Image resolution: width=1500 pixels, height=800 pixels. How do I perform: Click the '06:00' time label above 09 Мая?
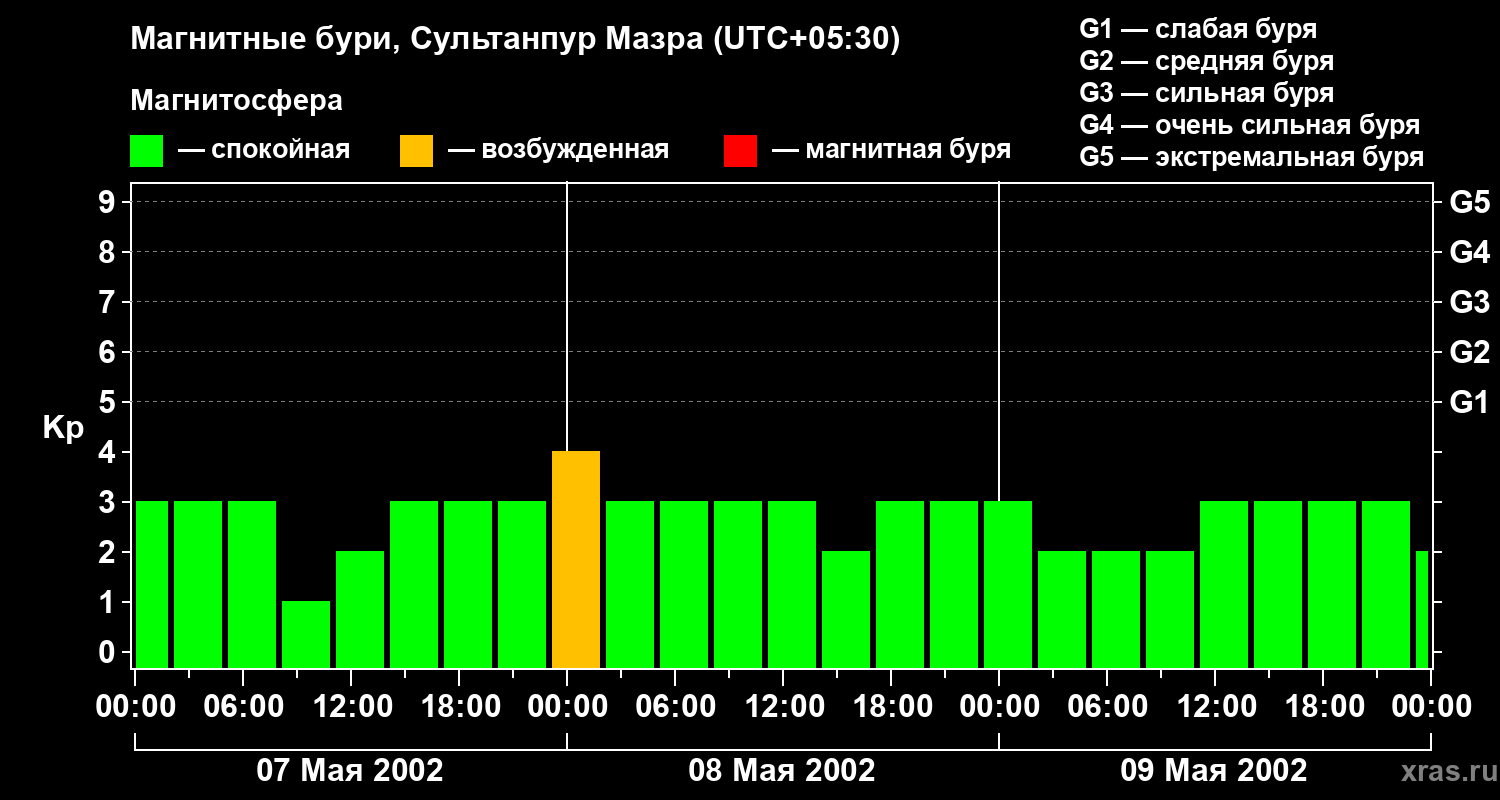click(1107, 706)
